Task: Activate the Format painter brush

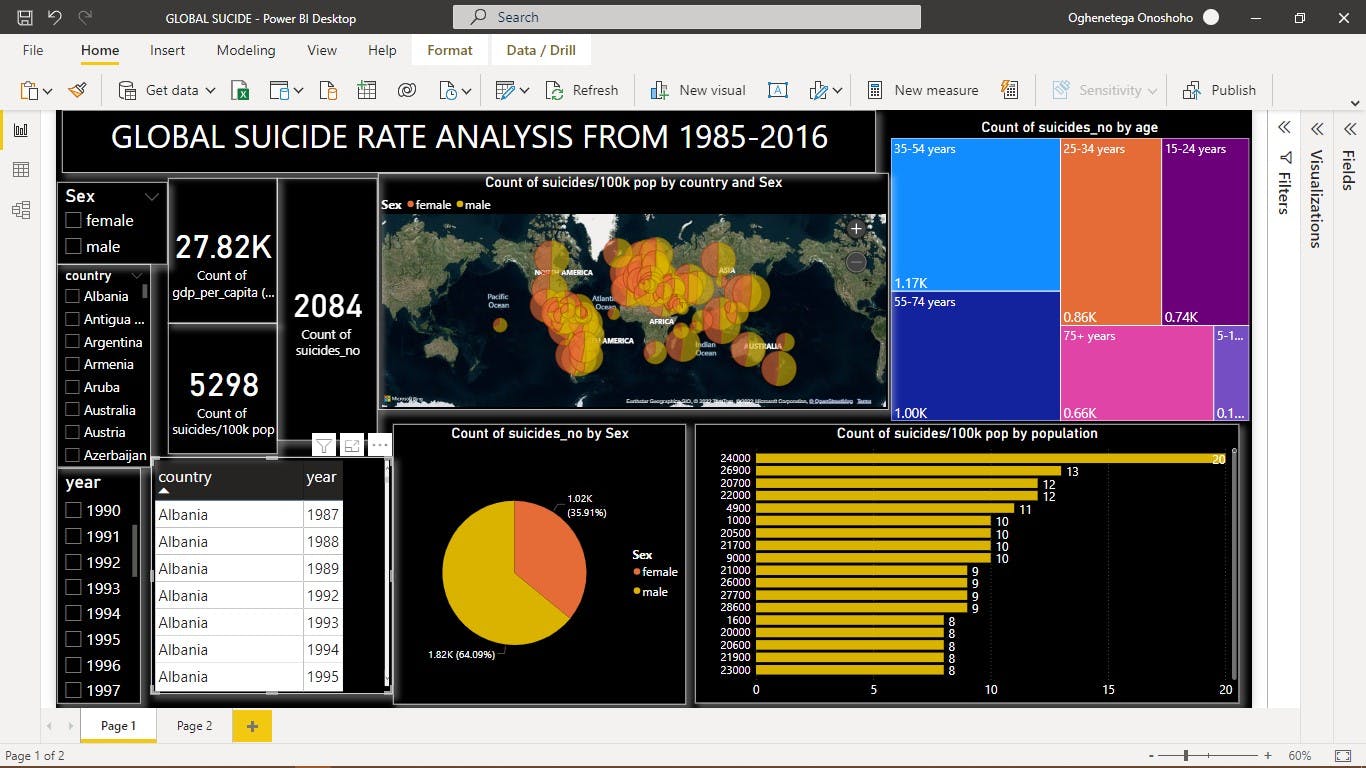Action: point(78,90)
